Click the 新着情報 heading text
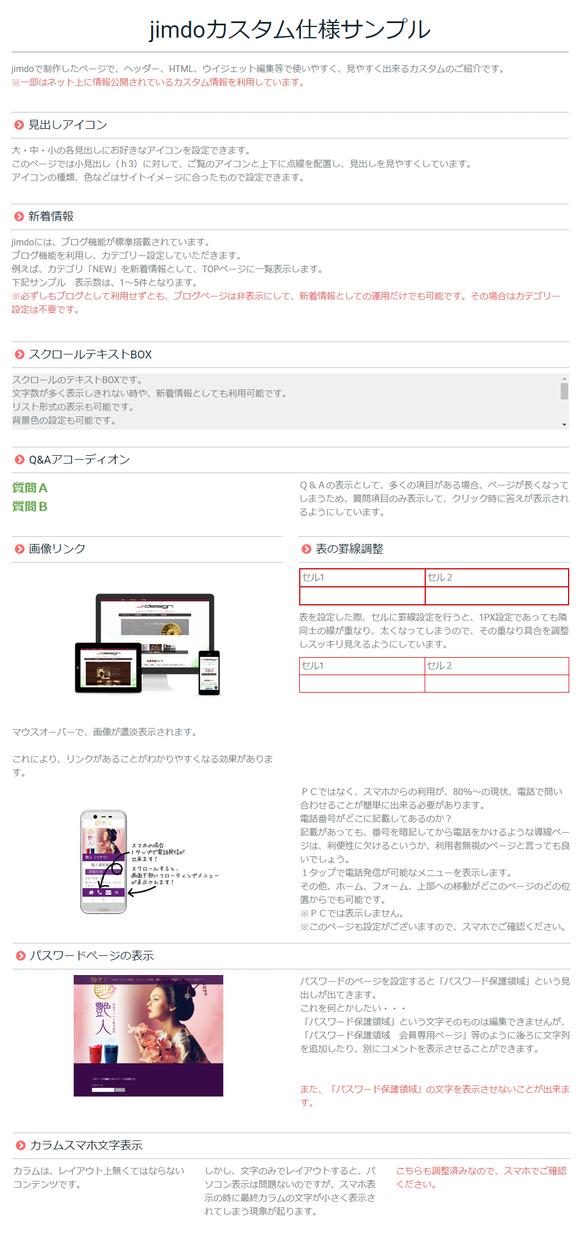 pos(51,216)
